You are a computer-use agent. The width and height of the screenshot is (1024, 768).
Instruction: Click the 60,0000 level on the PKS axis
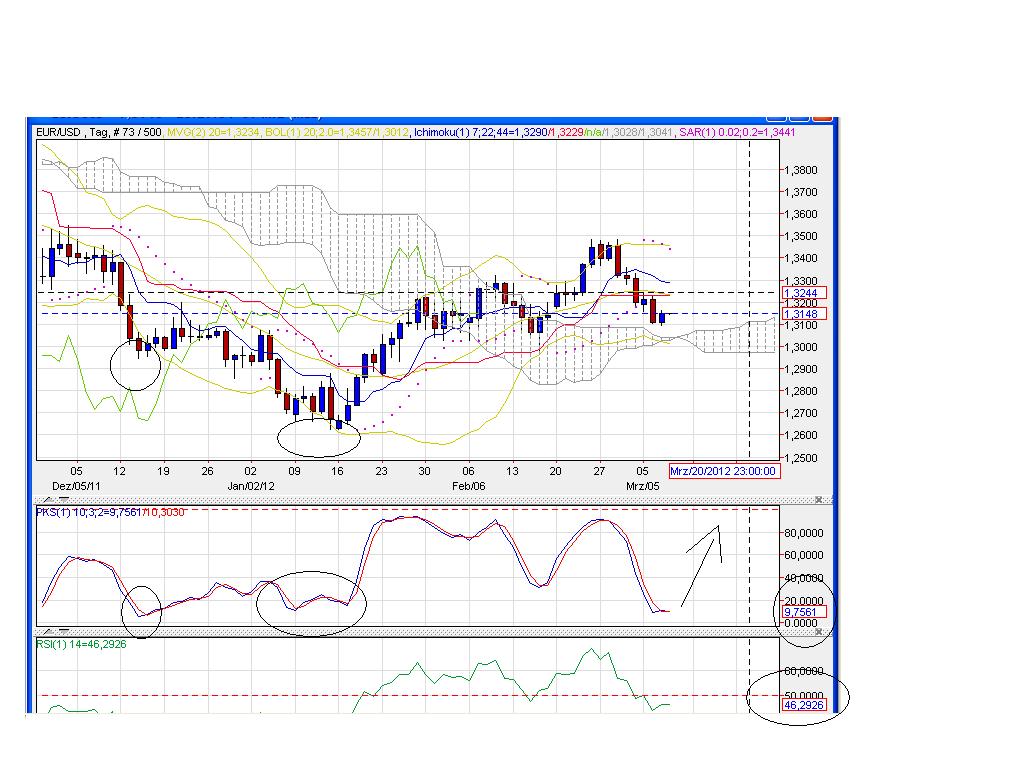click(803, 555)
